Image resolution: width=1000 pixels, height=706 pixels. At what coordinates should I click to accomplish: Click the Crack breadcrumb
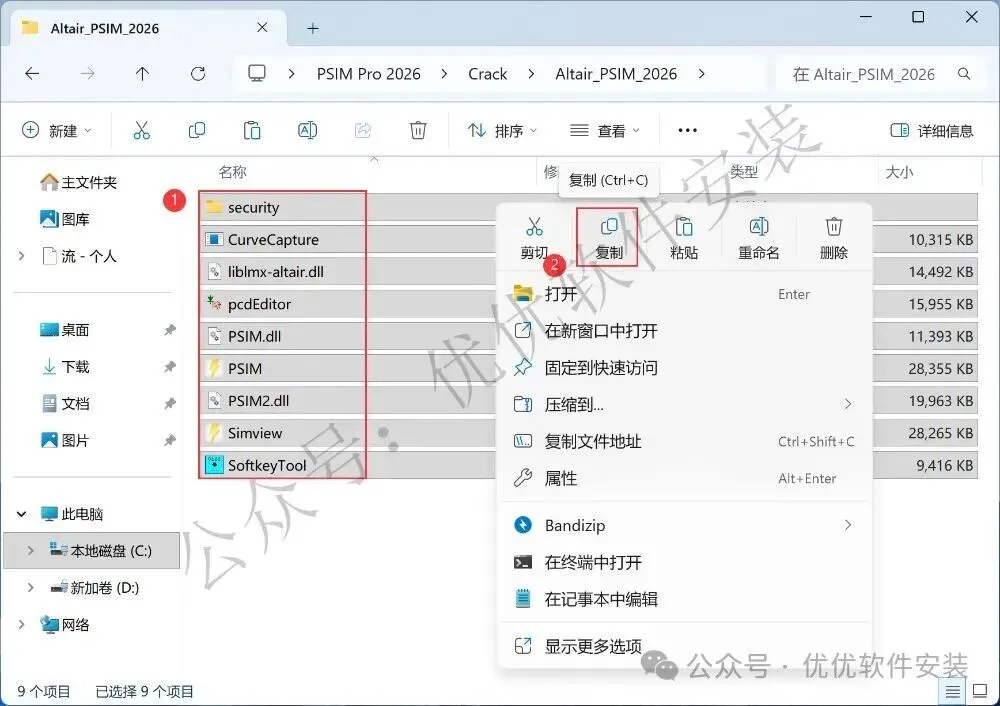(488, 74)
